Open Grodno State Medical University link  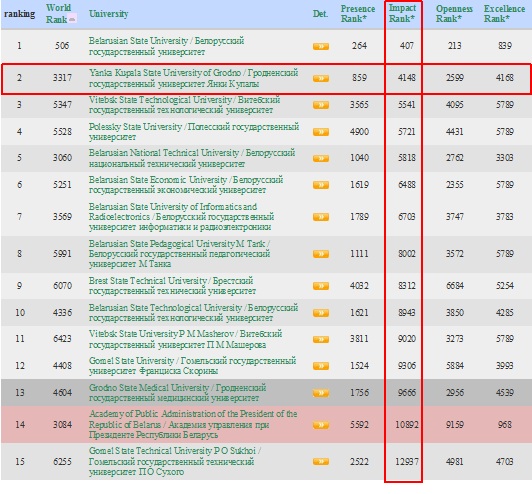177,393
